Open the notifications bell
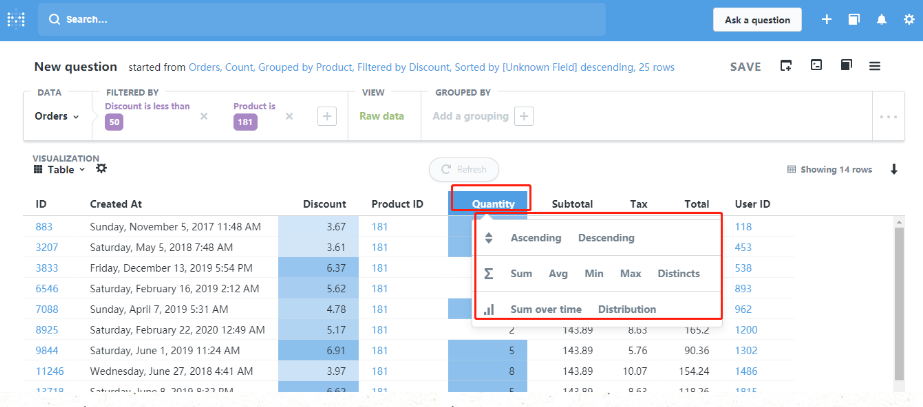This screenshot has height=407, width=923. 881,19
